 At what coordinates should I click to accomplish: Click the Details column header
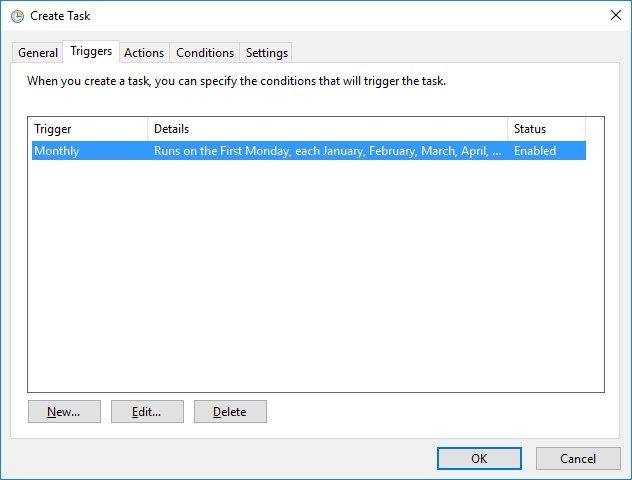327,129
